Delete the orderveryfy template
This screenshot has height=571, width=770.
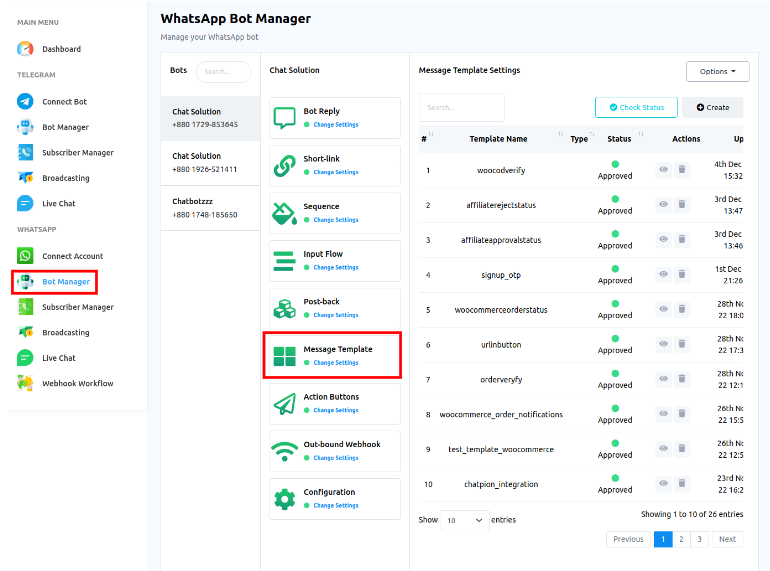click(682, 379)
